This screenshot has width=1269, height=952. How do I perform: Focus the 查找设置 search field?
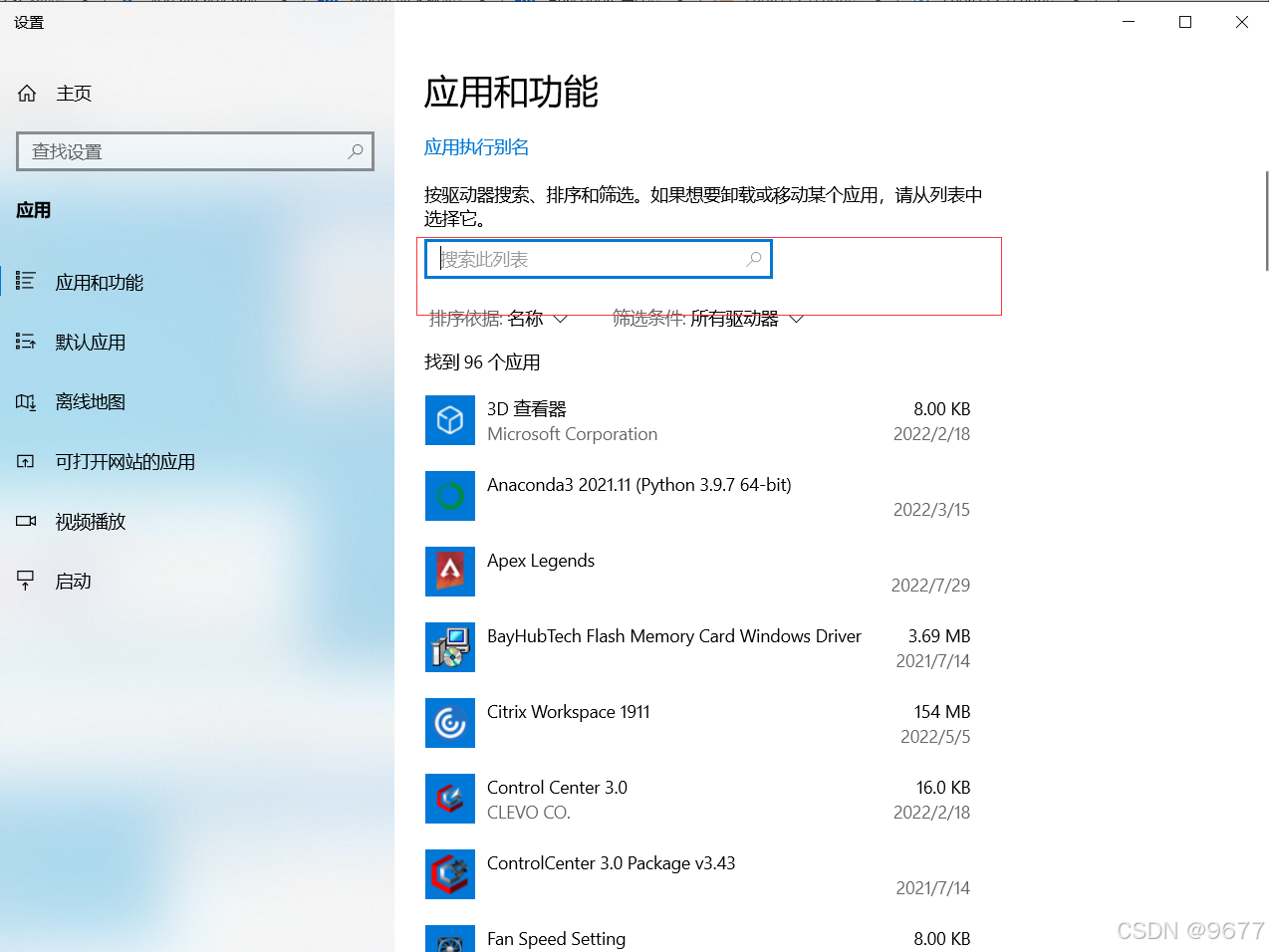pyautogui.click(x=195, y=151)
